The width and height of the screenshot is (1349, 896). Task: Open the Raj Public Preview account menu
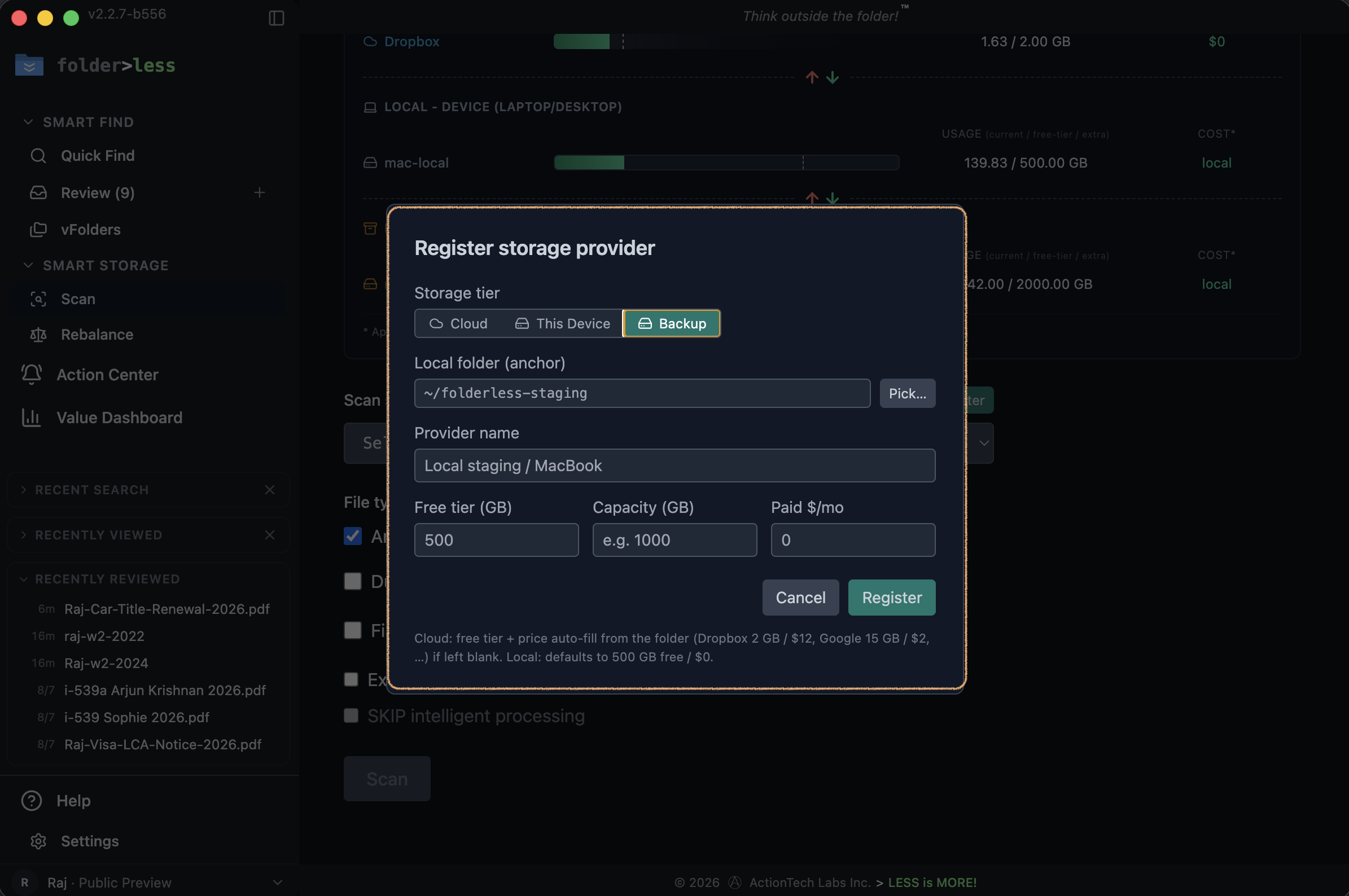point(149,882)
